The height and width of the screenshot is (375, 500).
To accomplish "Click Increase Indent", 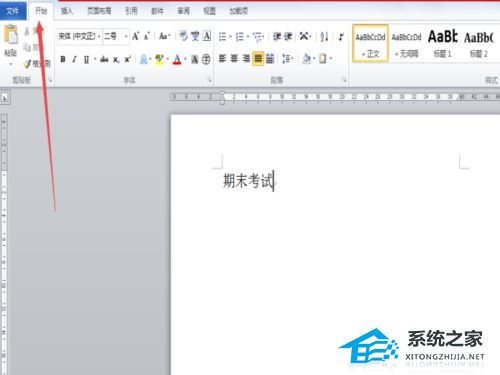I will [288, 36].
